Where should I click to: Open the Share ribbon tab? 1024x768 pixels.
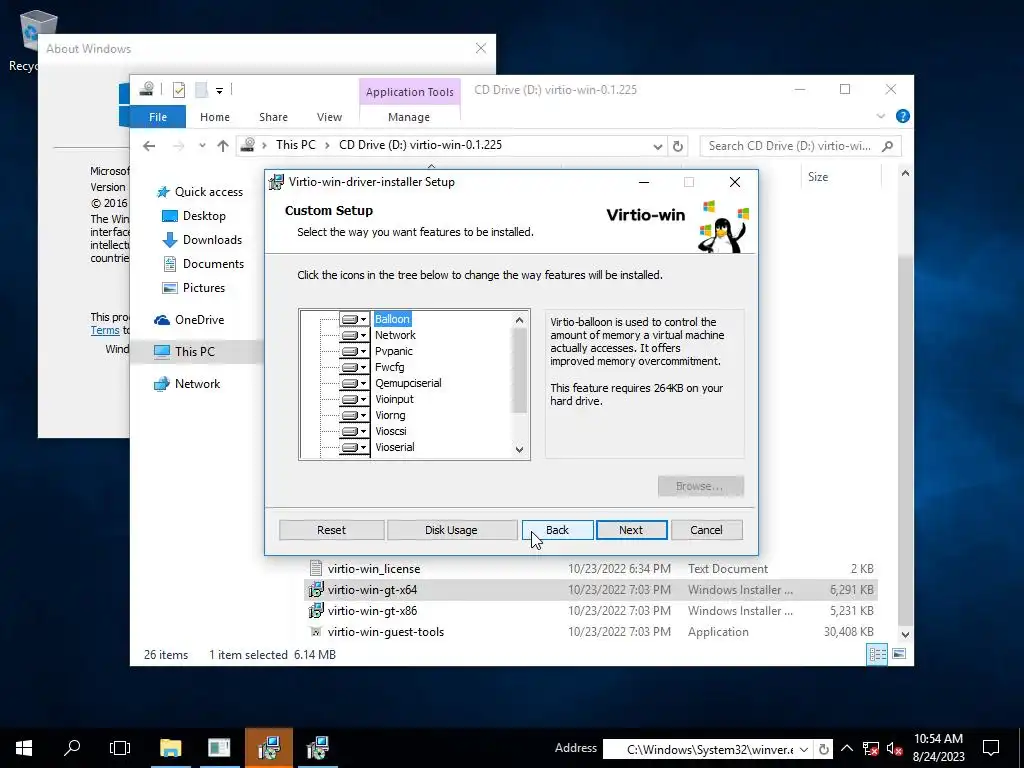[273, 117]
